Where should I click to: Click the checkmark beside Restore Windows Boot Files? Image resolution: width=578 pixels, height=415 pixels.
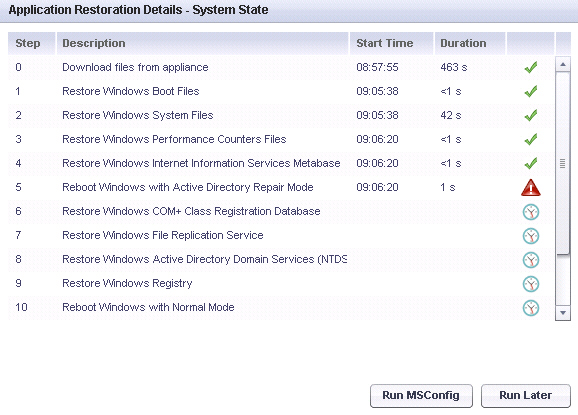pyautogui.click(x=531, y=91)
